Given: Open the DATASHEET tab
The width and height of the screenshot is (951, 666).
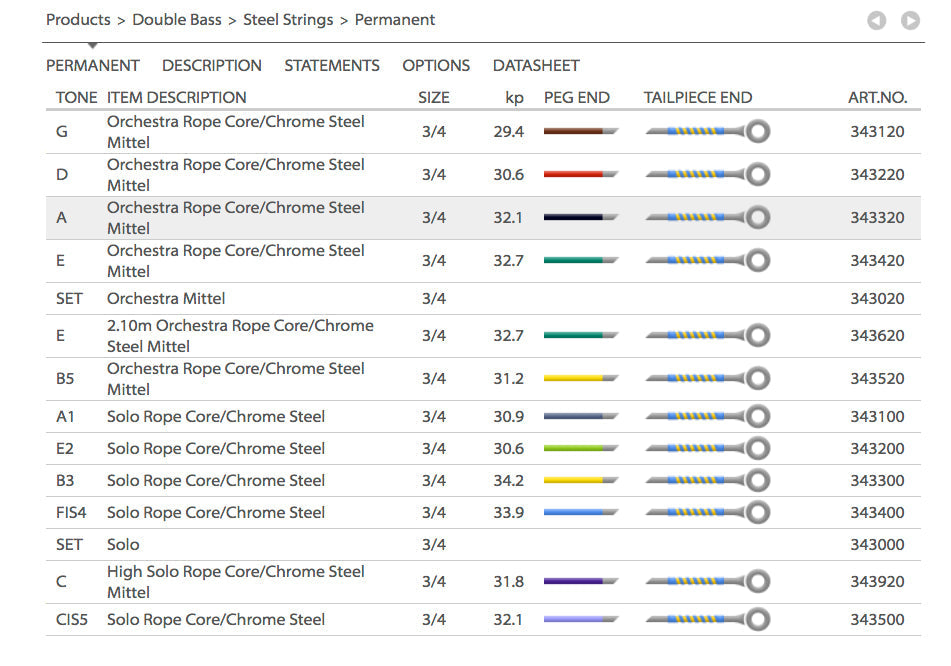Looking at the screenshot, I should click(535, 65).
